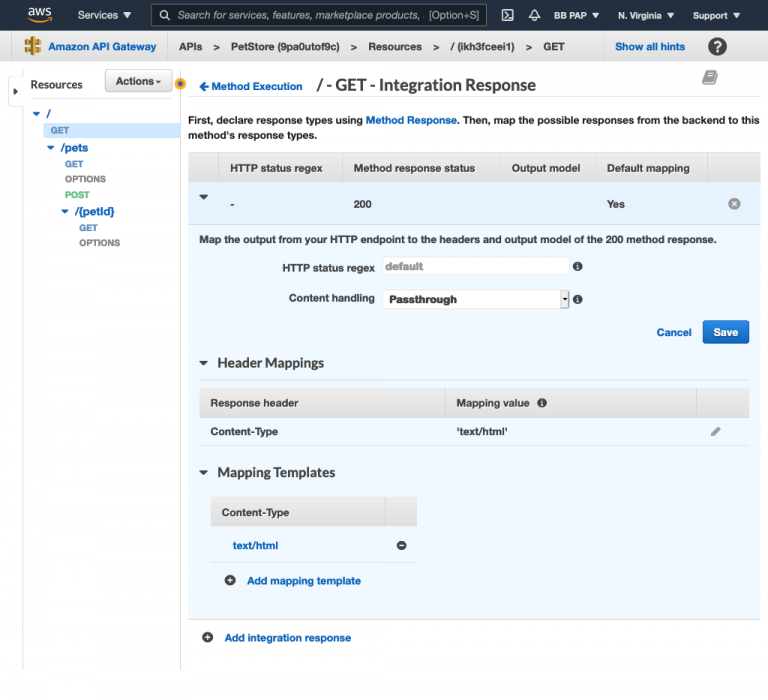Remove the 200 integration response row
Image resolution: width=768 pixels, height=700 pixels.
734,204
